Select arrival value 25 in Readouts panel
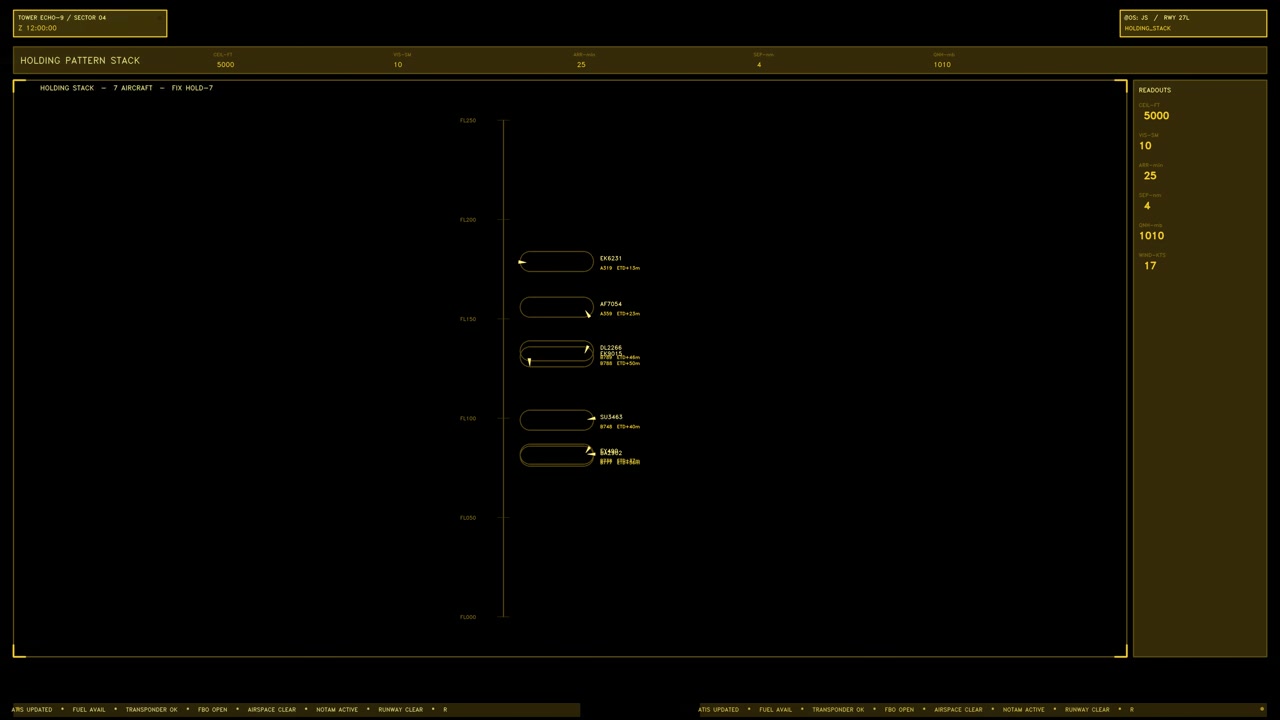This screenshot has height=720, width=1280. [1150, 176]
